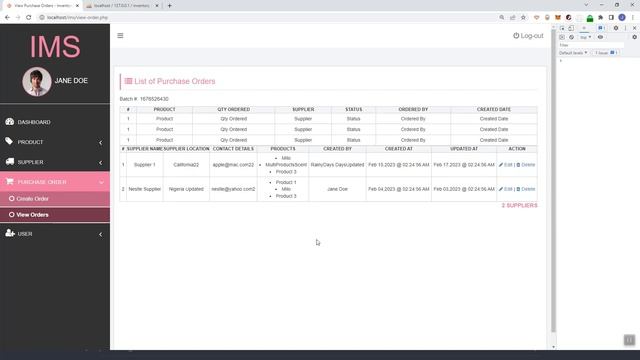This screenshot has width=640, height=360.
Task: Expand the Product submenu chevron
Action: click(x=100, y=142)
